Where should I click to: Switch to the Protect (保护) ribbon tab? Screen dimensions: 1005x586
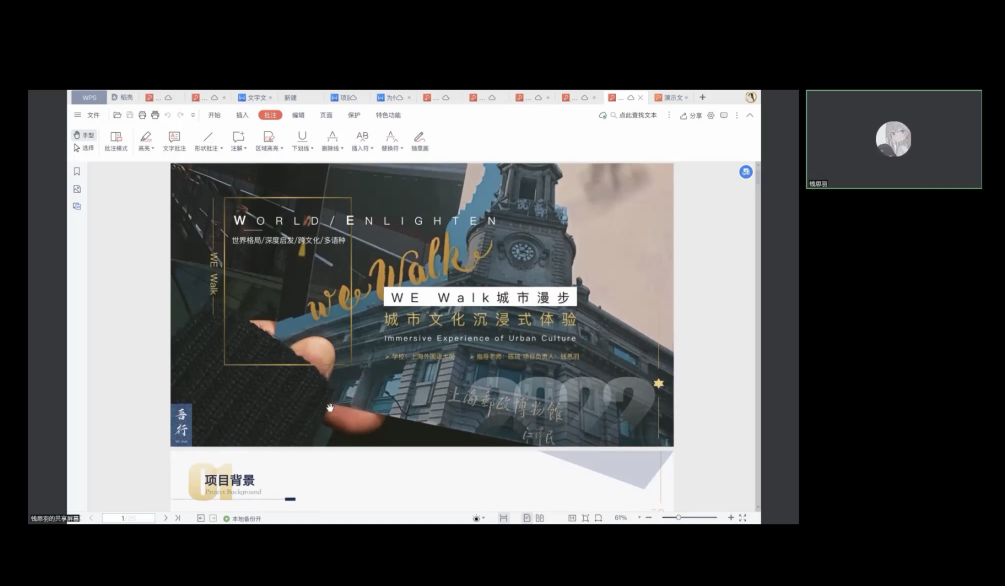click(x=354, y=115)
